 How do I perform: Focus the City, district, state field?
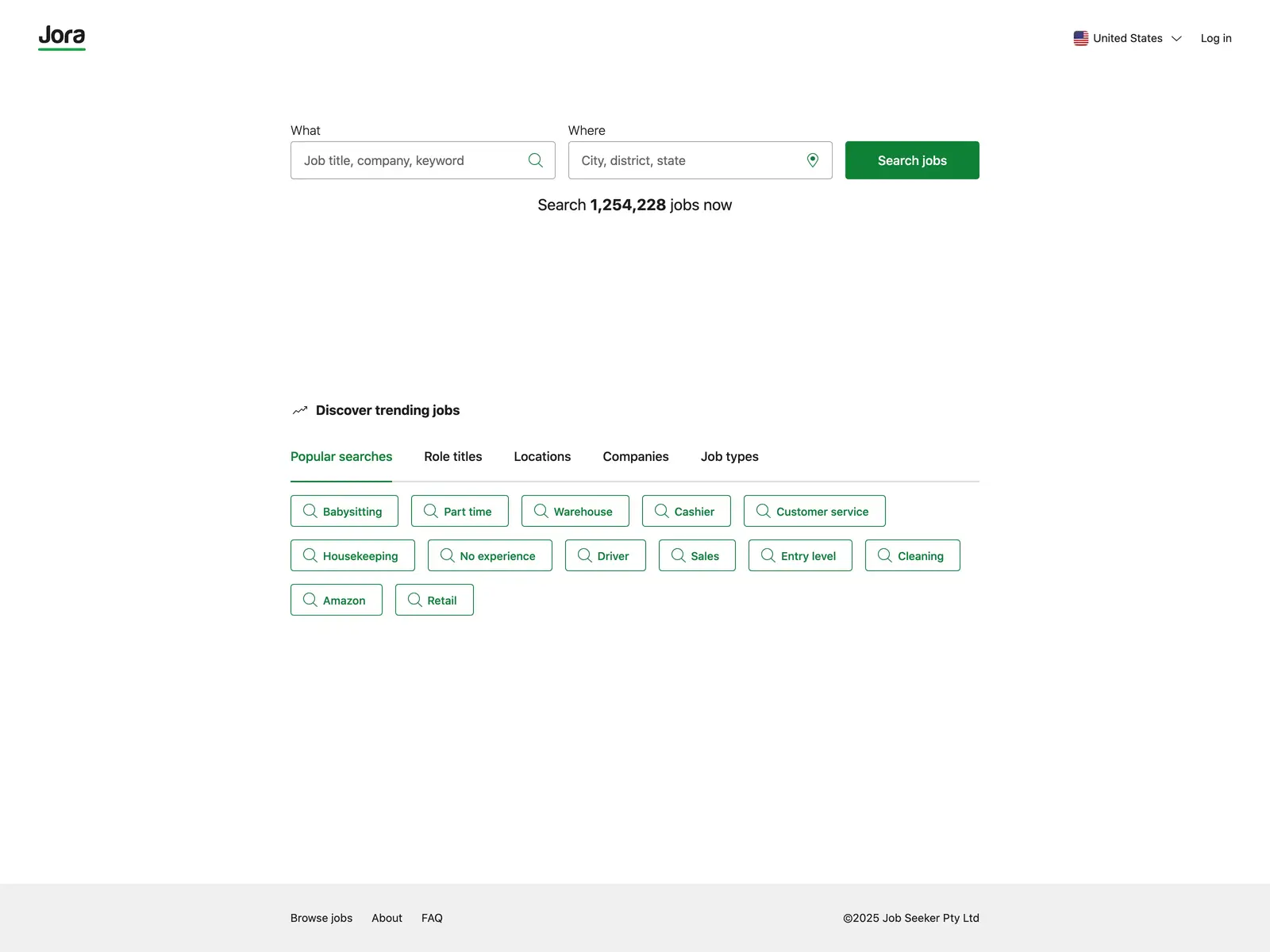tap(700, 160)
